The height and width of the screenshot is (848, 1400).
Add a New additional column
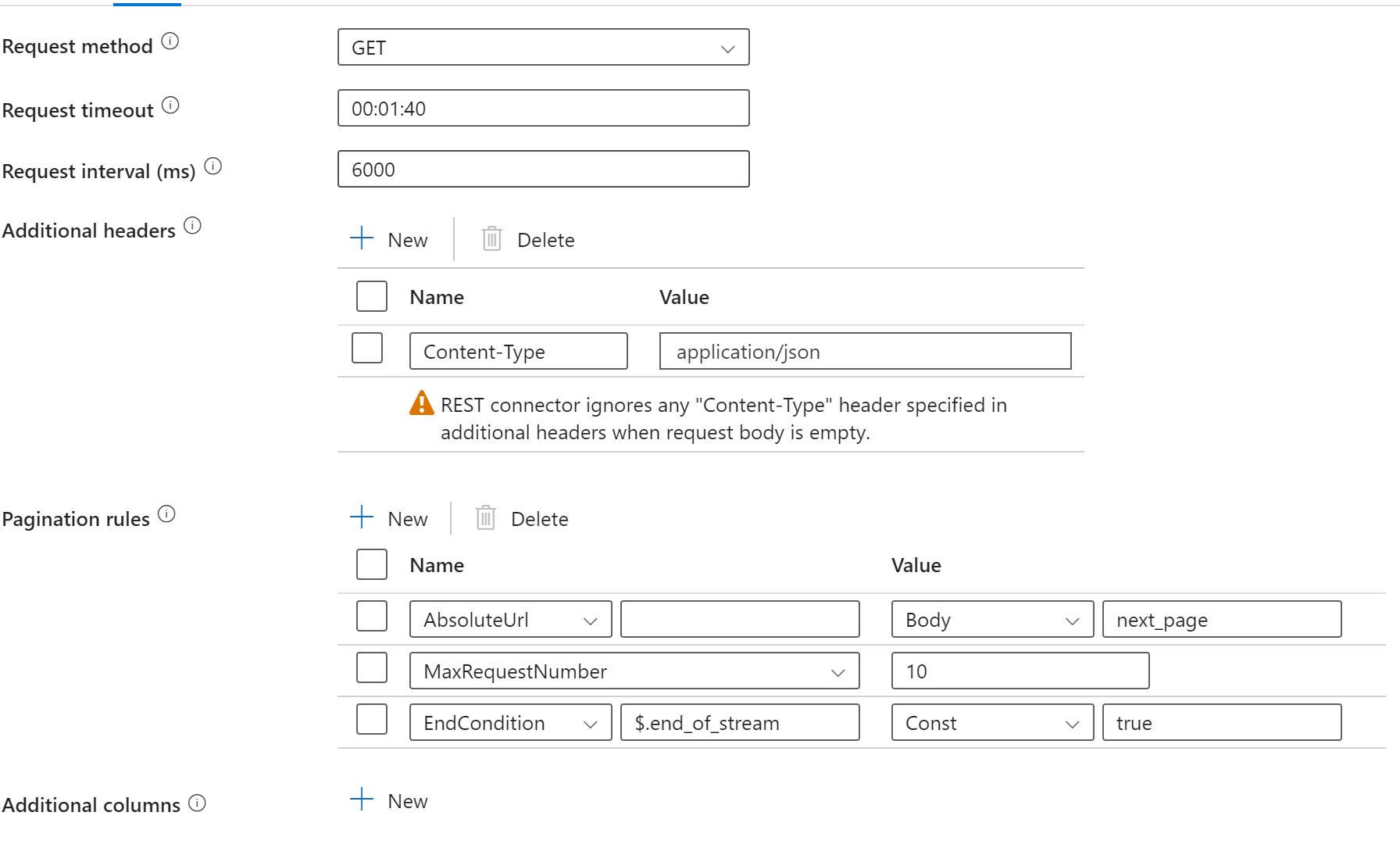pos(390,801)
